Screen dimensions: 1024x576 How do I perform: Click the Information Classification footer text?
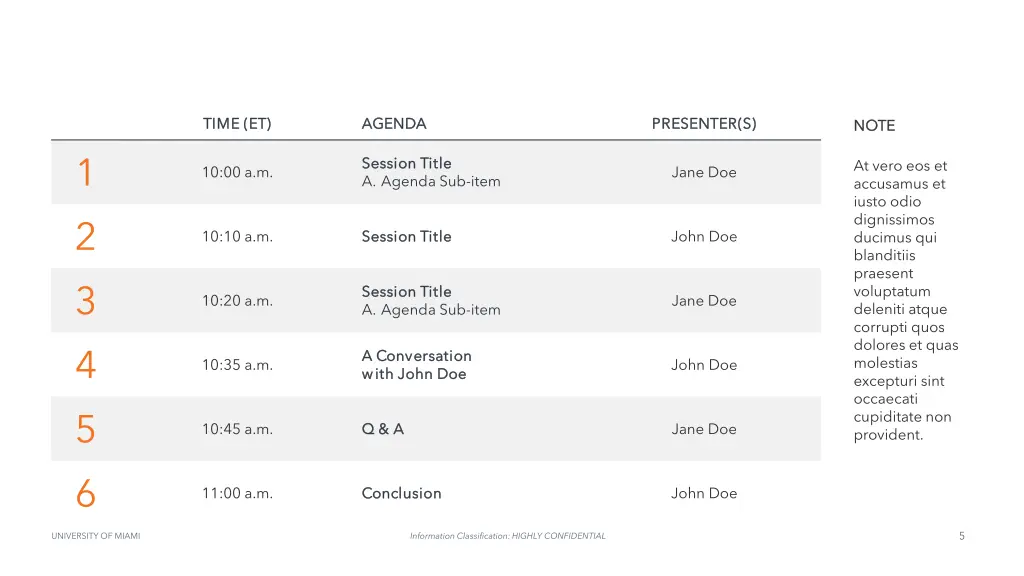pyautogui.click(x=507, y=536)
